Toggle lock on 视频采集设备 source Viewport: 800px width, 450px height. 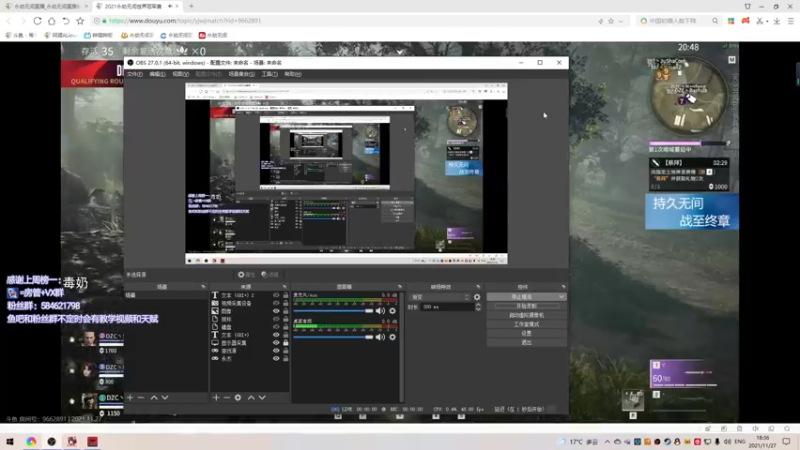click(286, 303)
